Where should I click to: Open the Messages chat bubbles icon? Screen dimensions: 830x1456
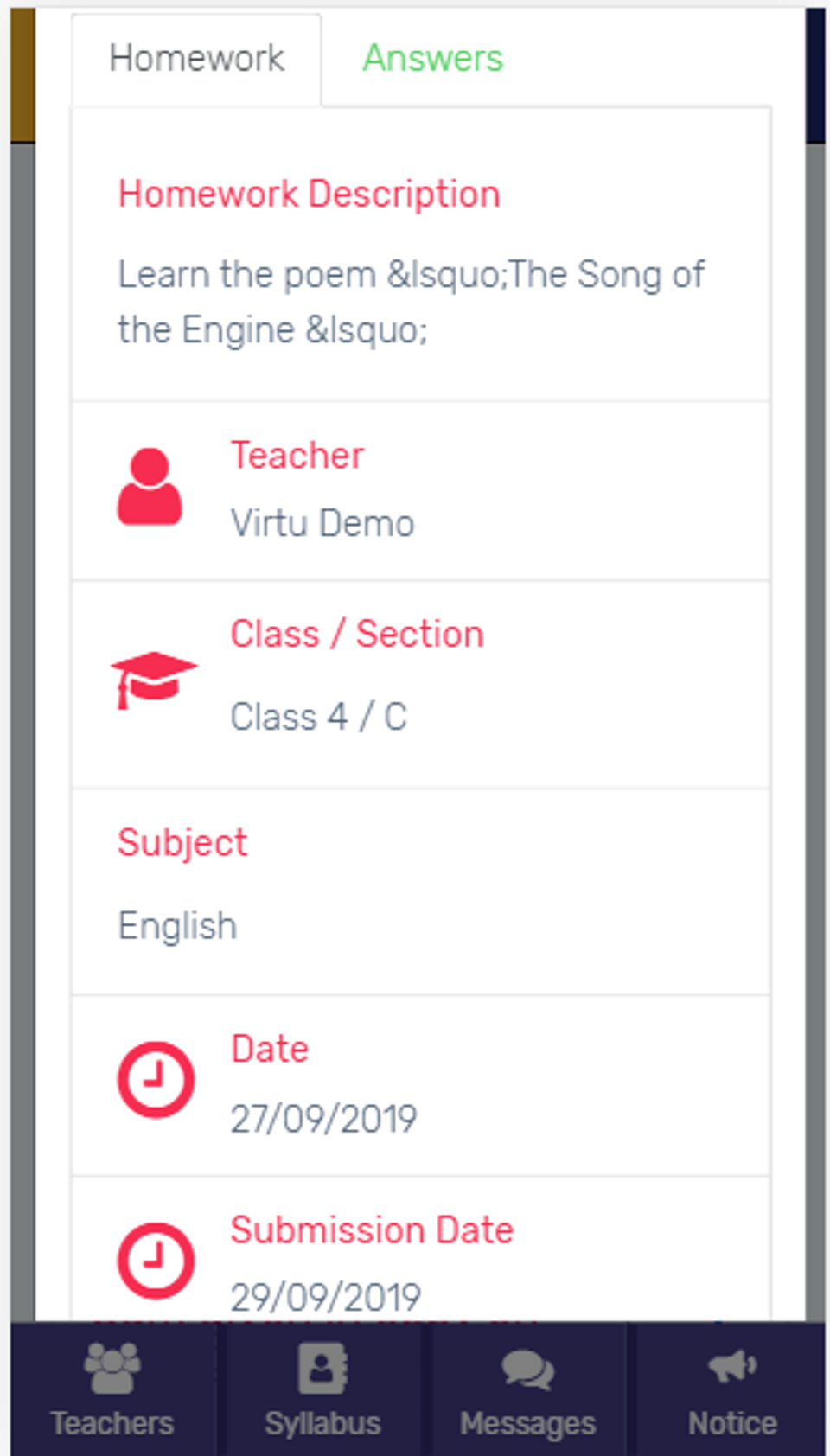pos(527,1370)
